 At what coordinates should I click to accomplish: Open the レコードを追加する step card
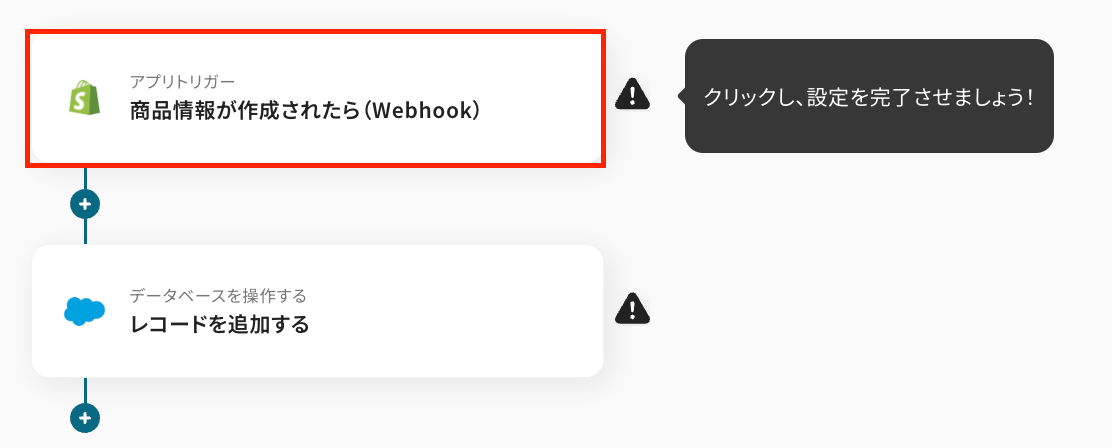click(318, 310)
